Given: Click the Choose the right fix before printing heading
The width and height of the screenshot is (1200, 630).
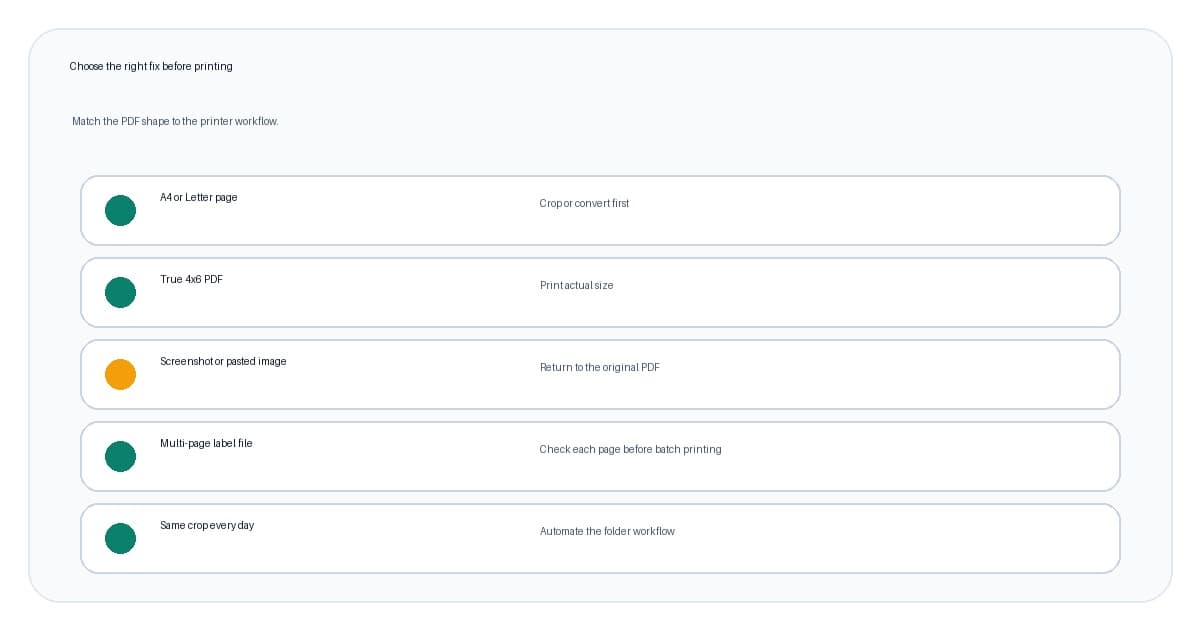Looking at the screenshot, I should pos(151,66).
